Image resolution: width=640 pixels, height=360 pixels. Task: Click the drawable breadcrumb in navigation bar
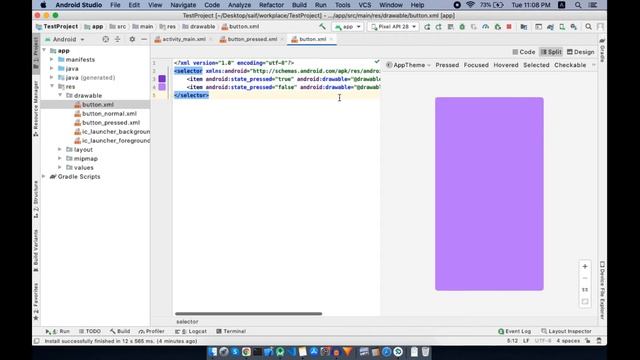(199, 27)
